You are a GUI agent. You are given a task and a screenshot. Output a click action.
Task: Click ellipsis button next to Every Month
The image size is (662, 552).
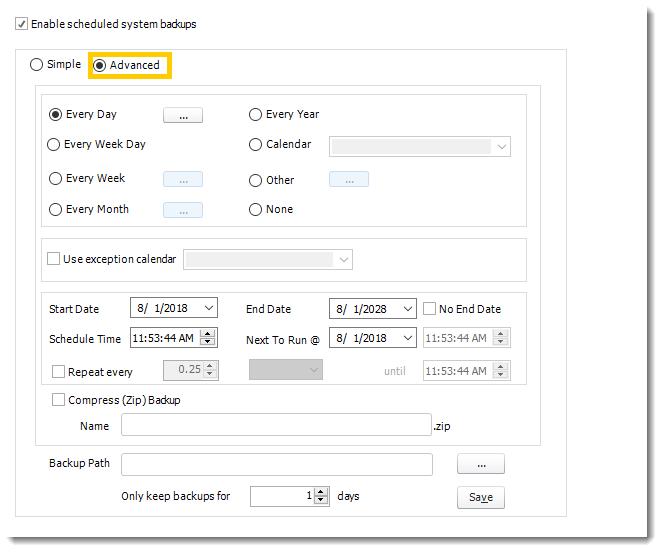tap(183, 210)
